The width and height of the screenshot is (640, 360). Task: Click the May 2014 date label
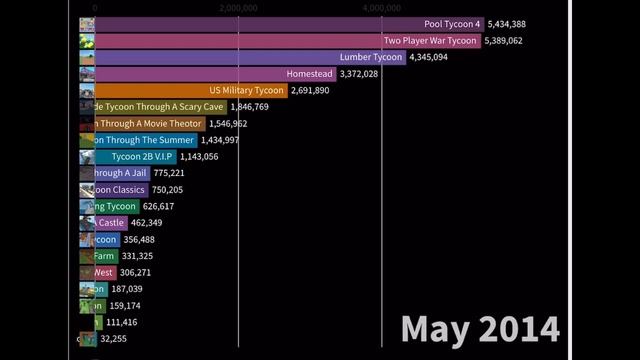[480, 329]
